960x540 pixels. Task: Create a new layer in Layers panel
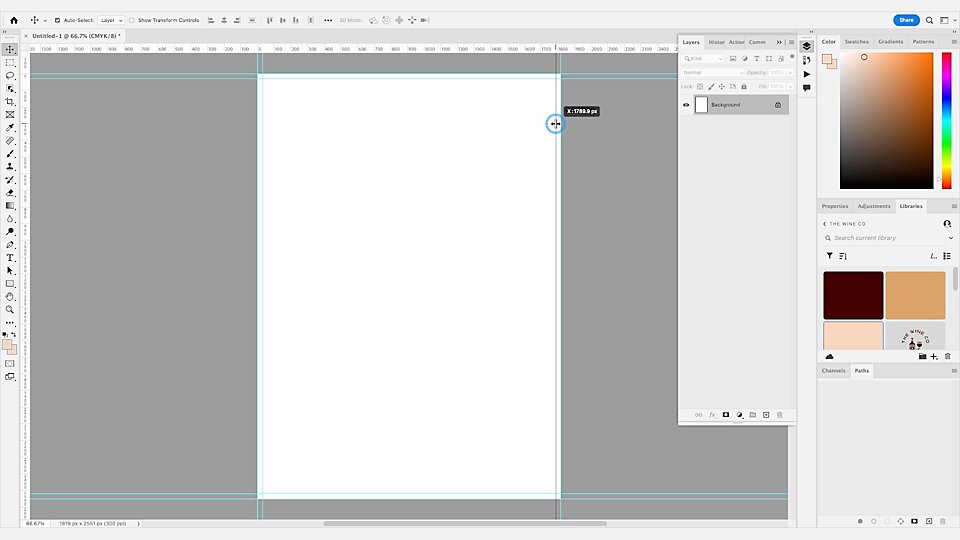coord(766,415)
